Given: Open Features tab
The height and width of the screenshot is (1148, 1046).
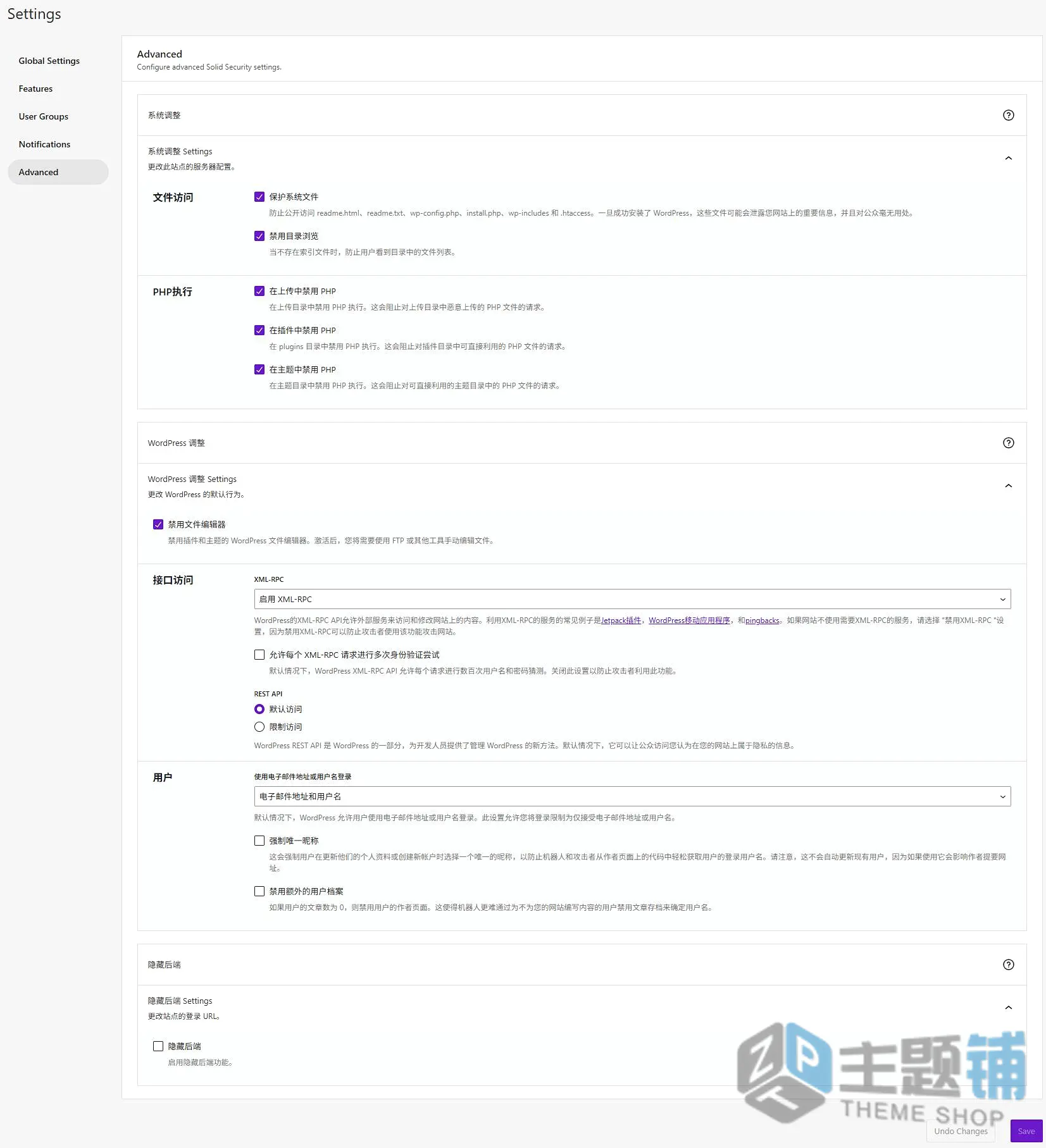Looking at the screenshot, I should pos(58,89).
